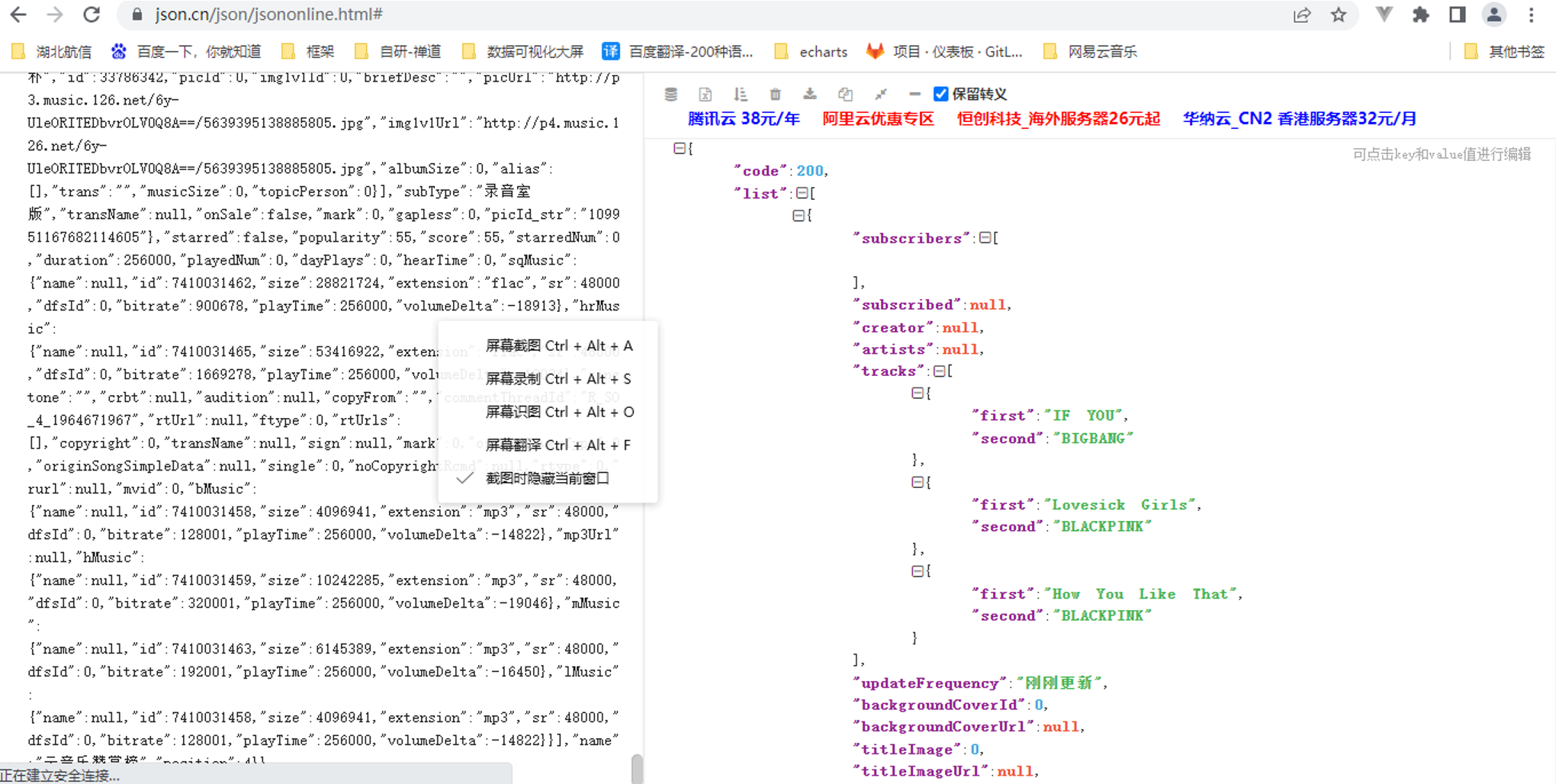Click the sort keys icon
1556x784 pixels.
pos(740,94)
